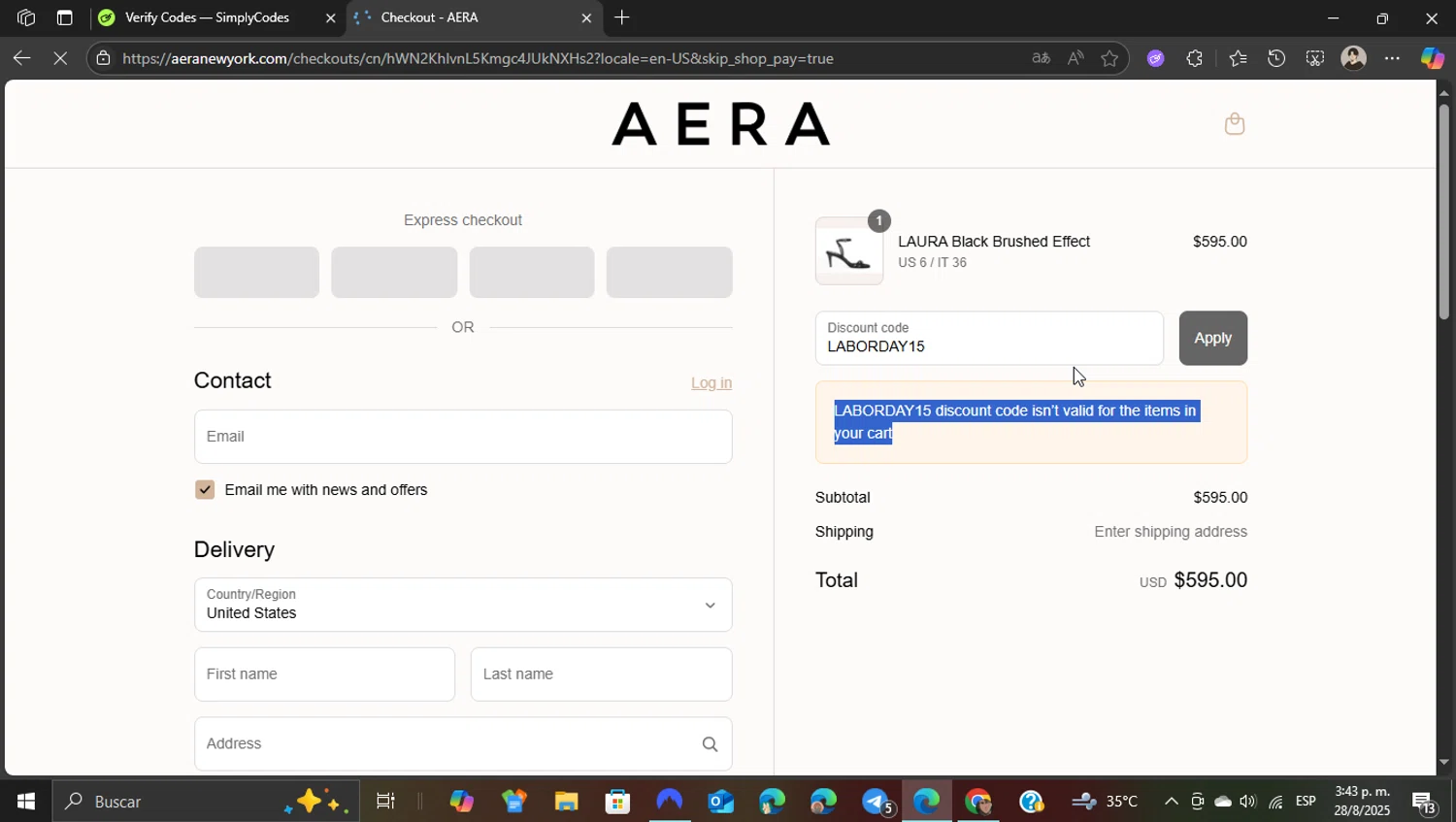1456x822 pixels.
Task: Open a new tab with plus button
Action: click(x=622, y=17)
